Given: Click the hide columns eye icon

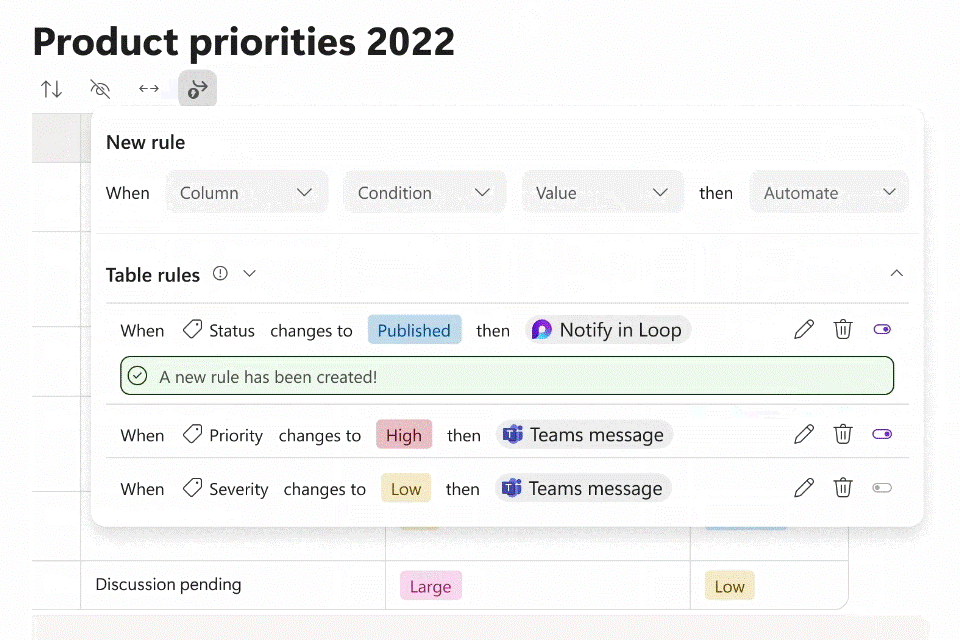Looking at the screenshot, I should (100, 89).
